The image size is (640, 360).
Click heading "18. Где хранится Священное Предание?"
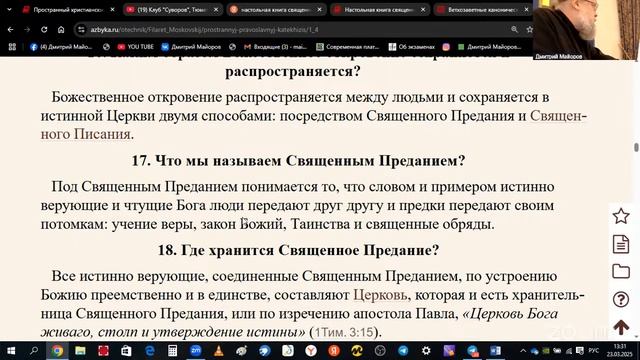298,250
